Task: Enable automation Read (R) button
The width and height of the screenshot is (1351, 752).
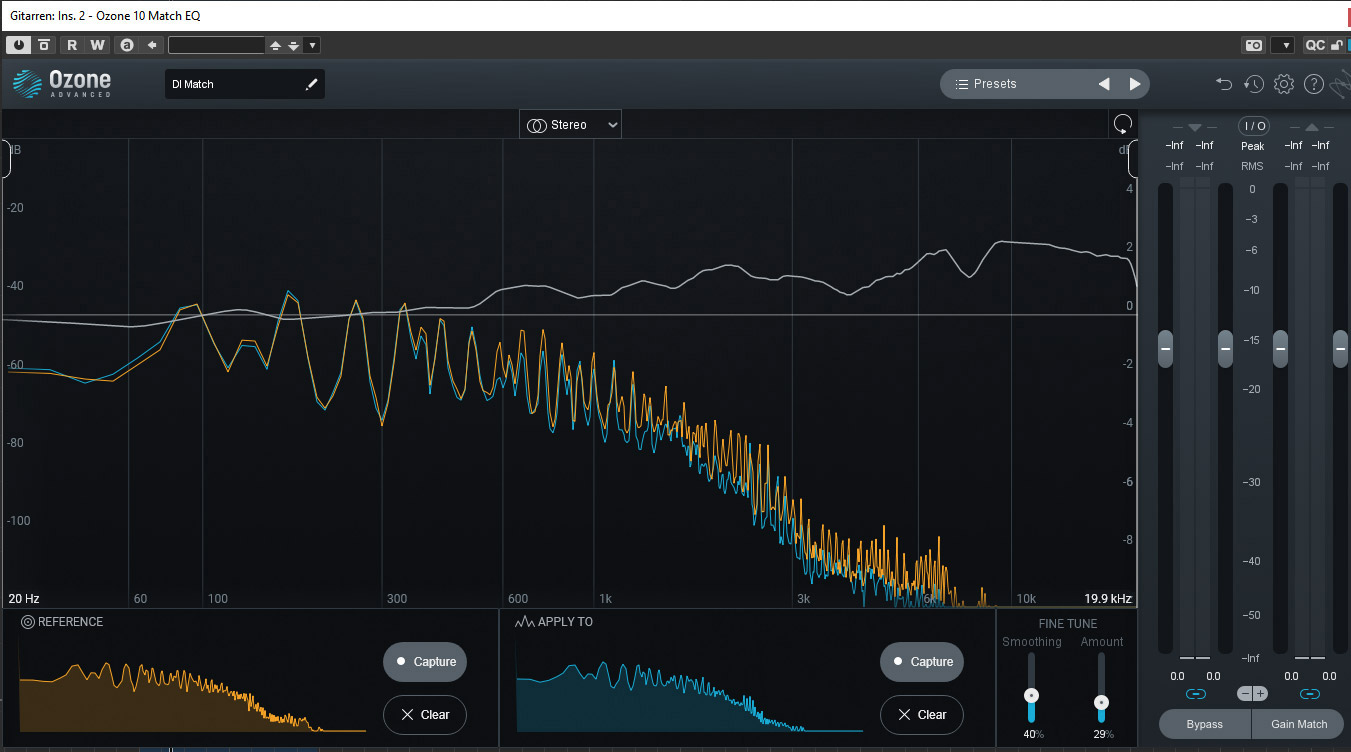Action: [71, 45]
